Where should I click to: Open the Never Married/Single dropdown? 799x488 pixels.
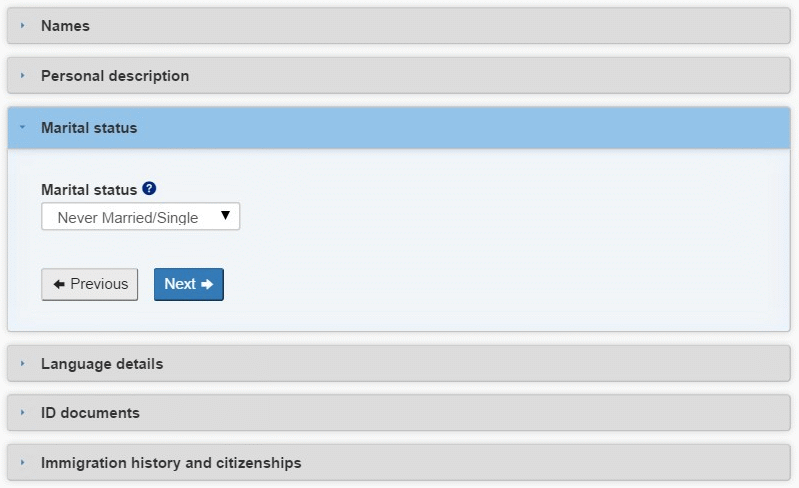(141, 216)
